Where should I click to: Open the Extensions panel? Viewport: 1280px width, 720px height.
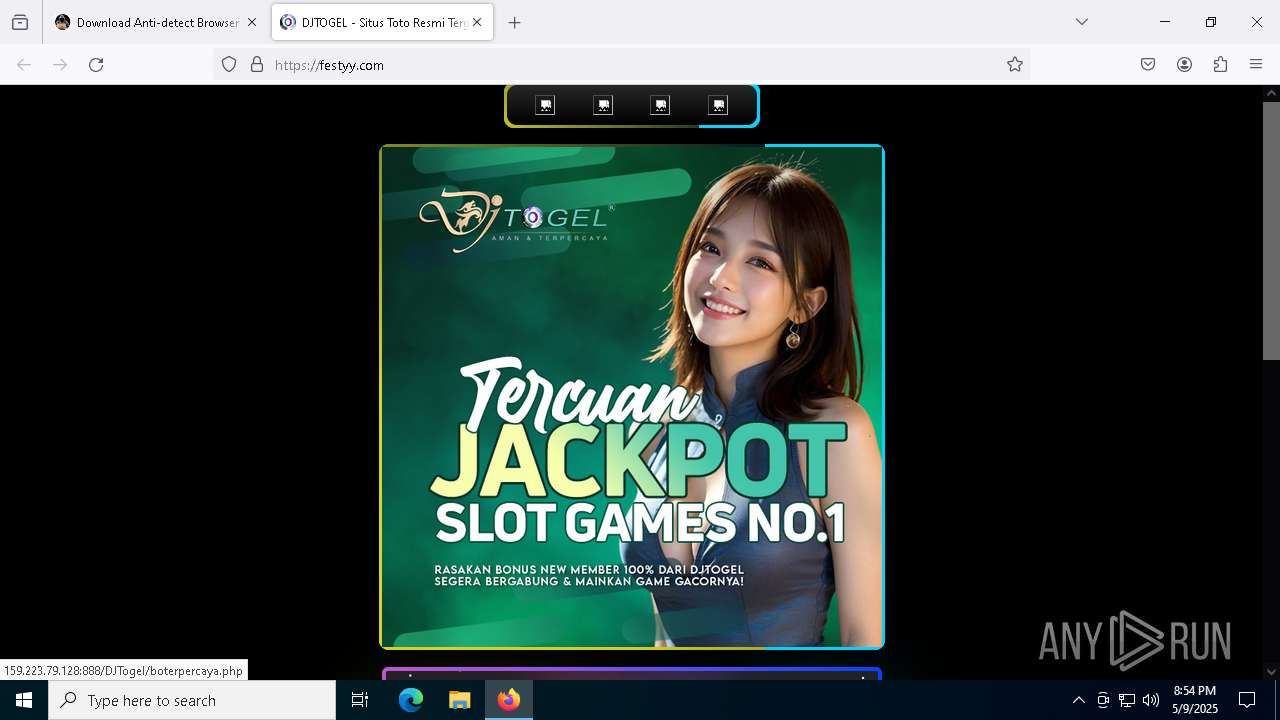click(x=1220, y=65)
